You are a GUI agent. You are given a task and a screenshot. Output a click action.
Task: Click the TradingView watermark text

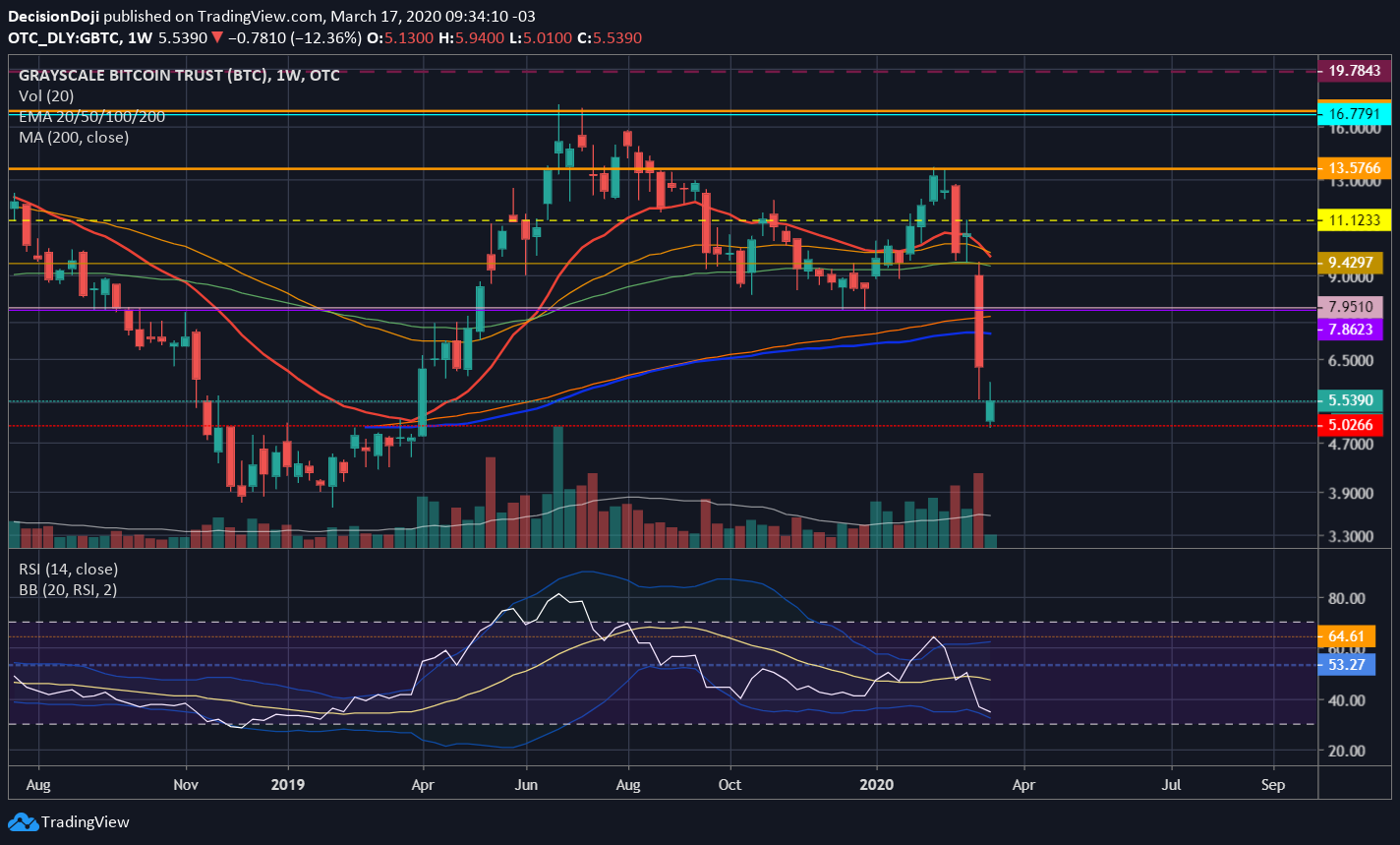click(86, 821)
